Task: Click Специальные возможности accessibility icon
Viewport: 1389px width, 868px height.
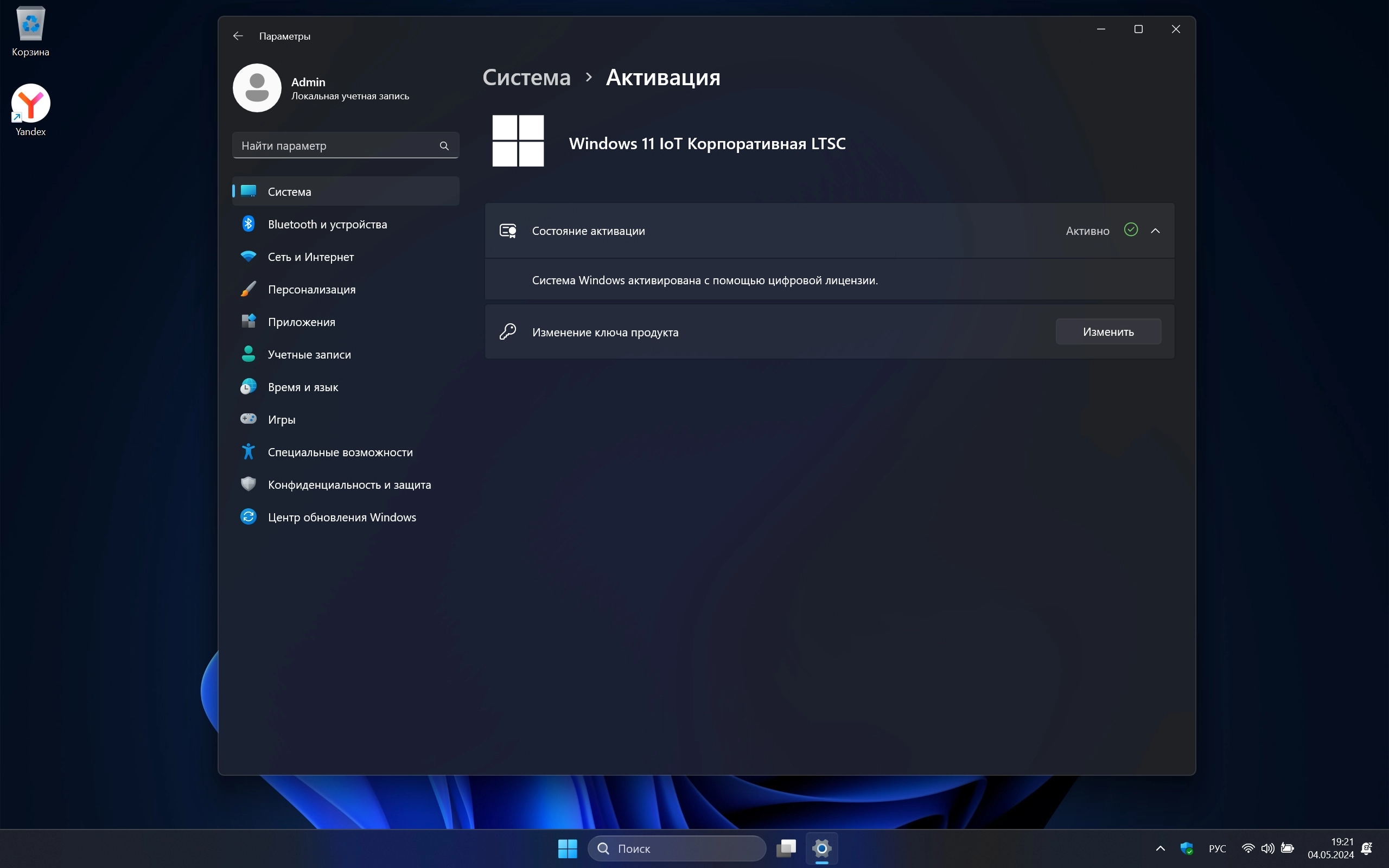Action: tap(248, 452)
